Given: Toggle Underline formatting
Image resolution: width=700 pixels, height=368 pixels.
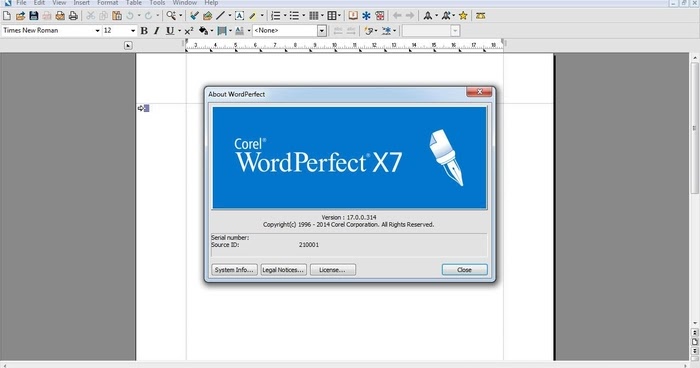Looking at the screenshot, I should click(170, 31).
